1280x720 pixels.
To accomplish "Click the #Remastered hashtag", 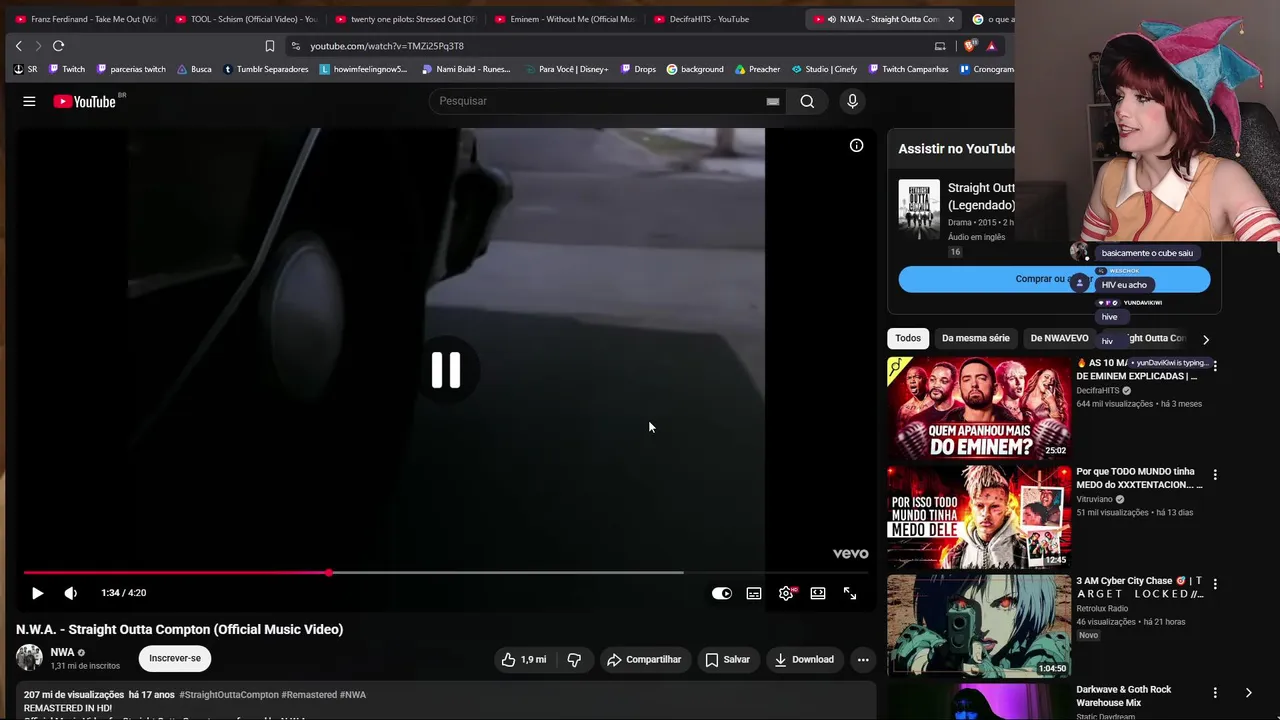I will (309, 695).
